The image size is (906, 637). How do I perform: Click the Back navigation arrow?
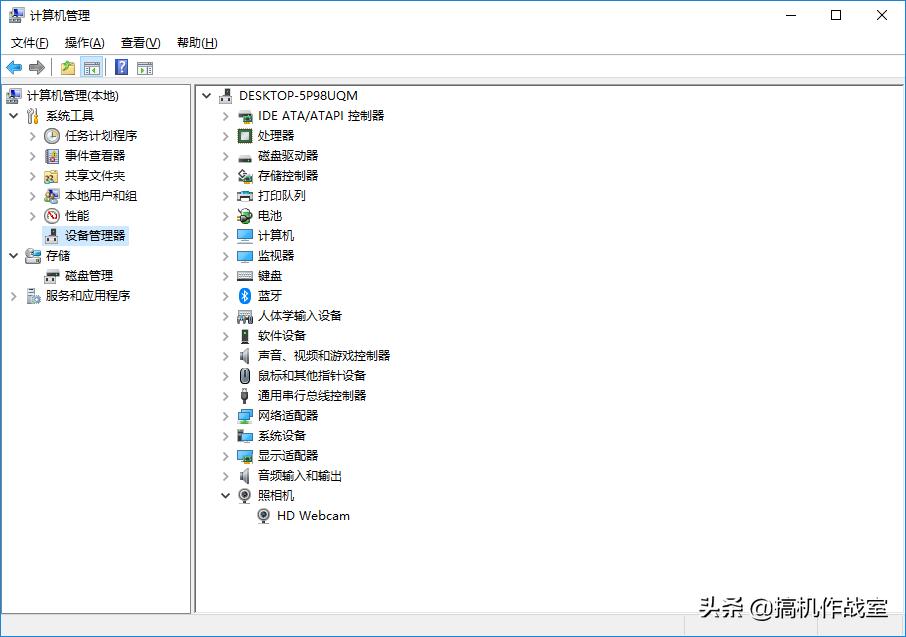pyautogui.click(x=13, y=67)
